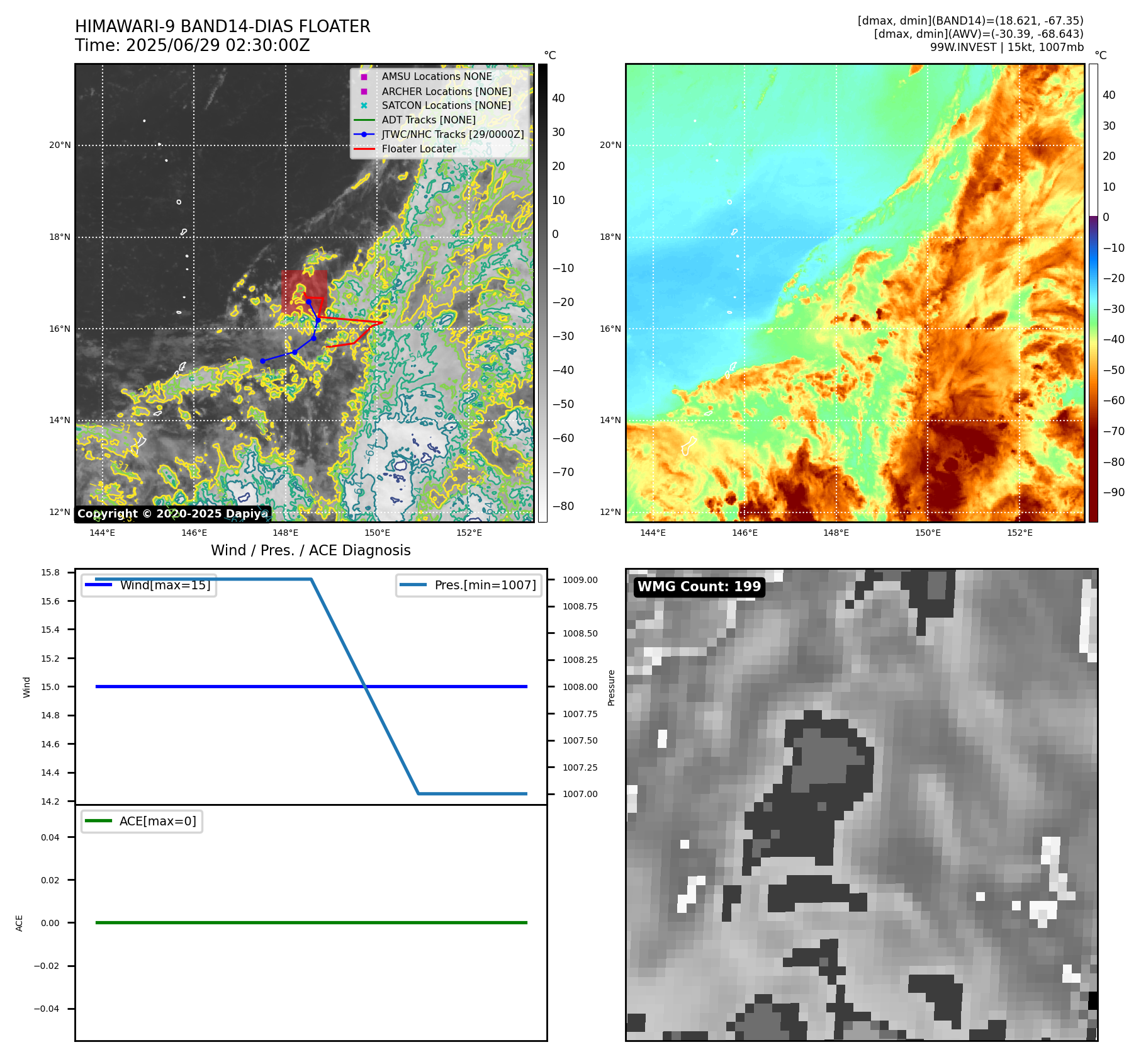The image size is (1141, 1064).
Task: Click the Copyright 2020-2025 Dapiya watermark label
Action: tap(172, 514)
